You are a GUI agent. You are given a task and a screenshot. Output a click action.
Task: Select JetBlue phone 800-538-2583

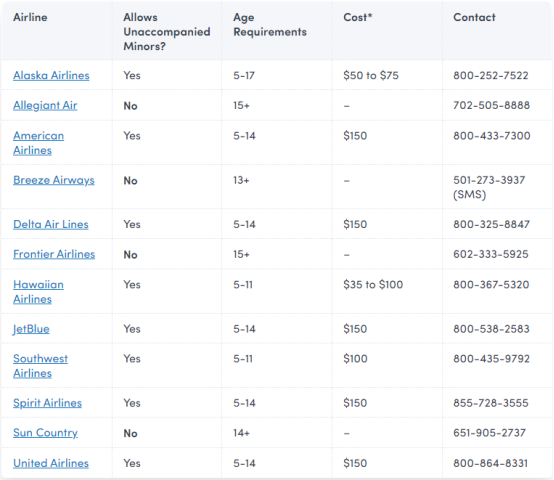point(491,329)
